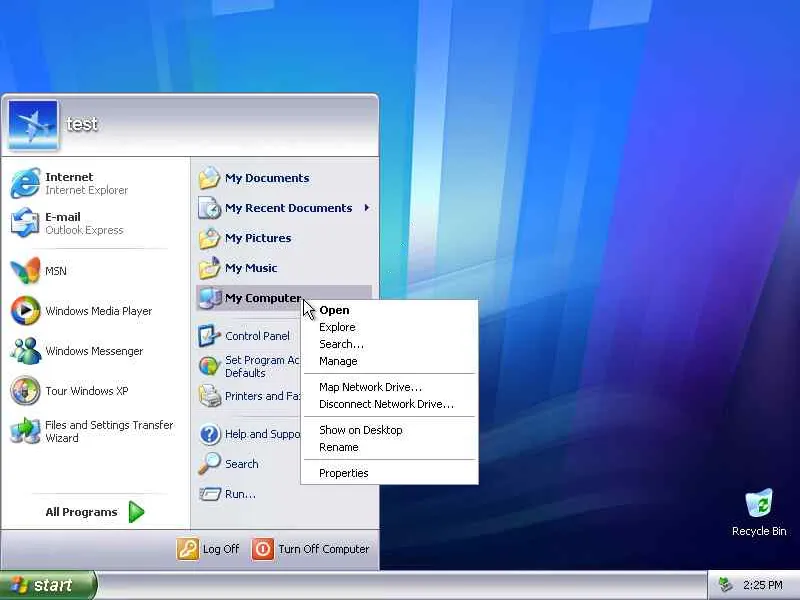Click My Documents label
Screen dimensions: 800x600
[x=267, y=178]
